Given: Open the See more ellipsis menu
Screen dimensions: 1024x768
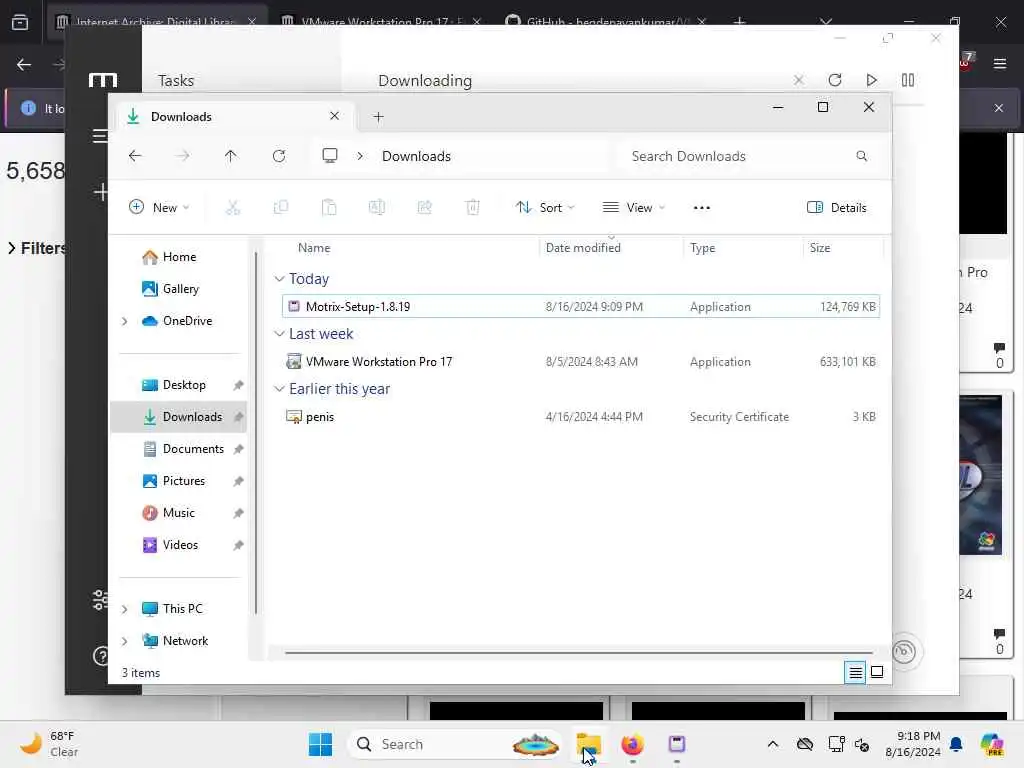Looking at the screenshot, I should pos(701,208).
